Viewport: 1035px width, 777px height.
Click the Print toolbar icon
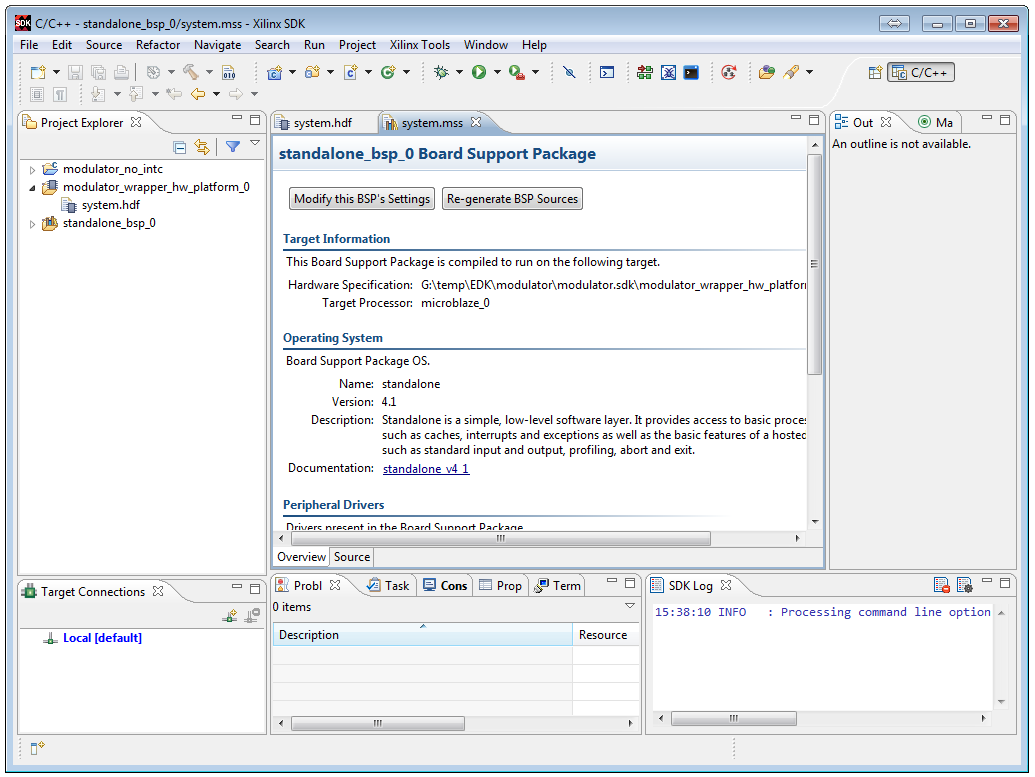click(x=121, y=73)
